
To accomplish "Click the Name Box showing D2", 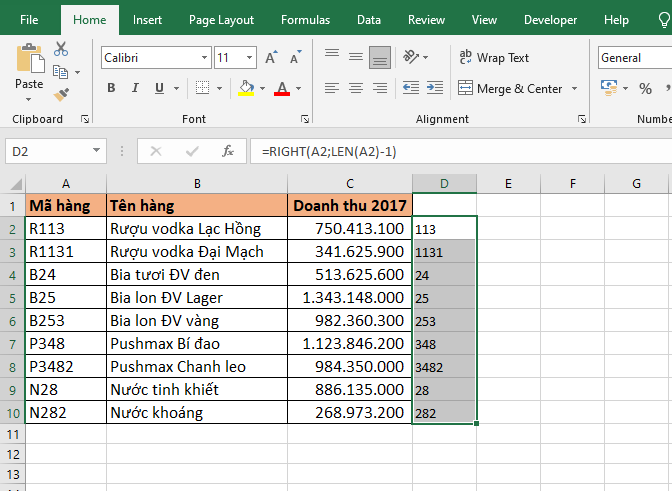I will pos(50,151).
